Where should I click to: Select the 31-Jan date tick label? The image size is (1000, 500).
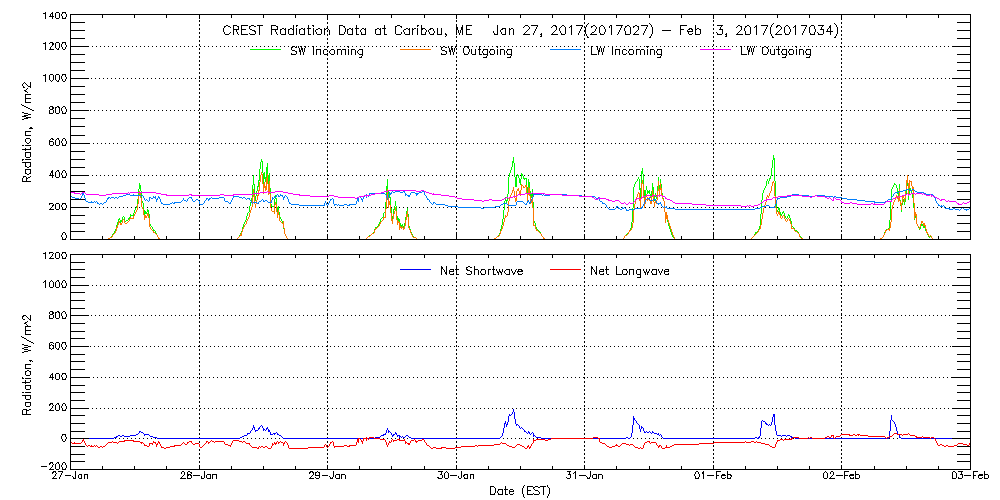(585, 476)
